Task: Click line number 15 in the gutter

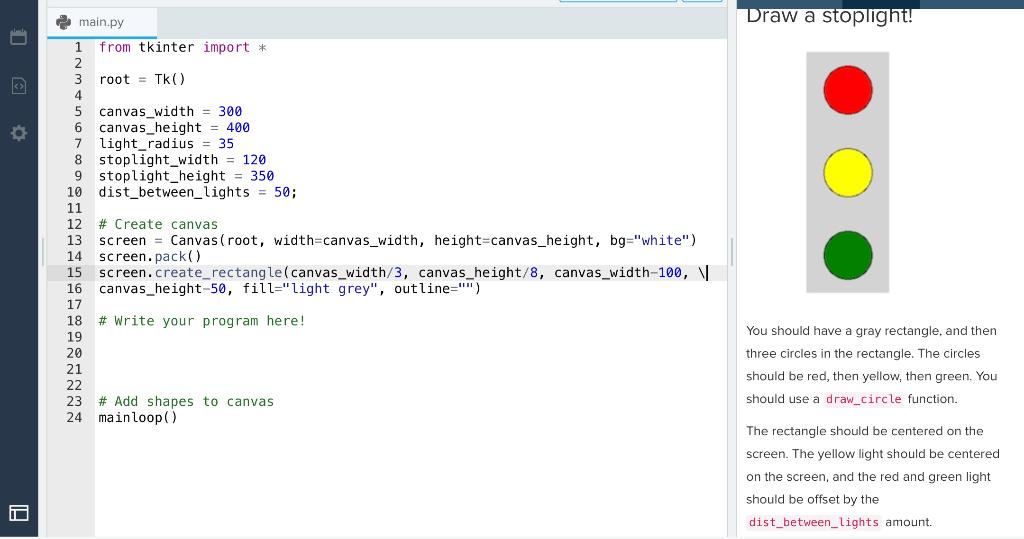Action: coord(74,272)
